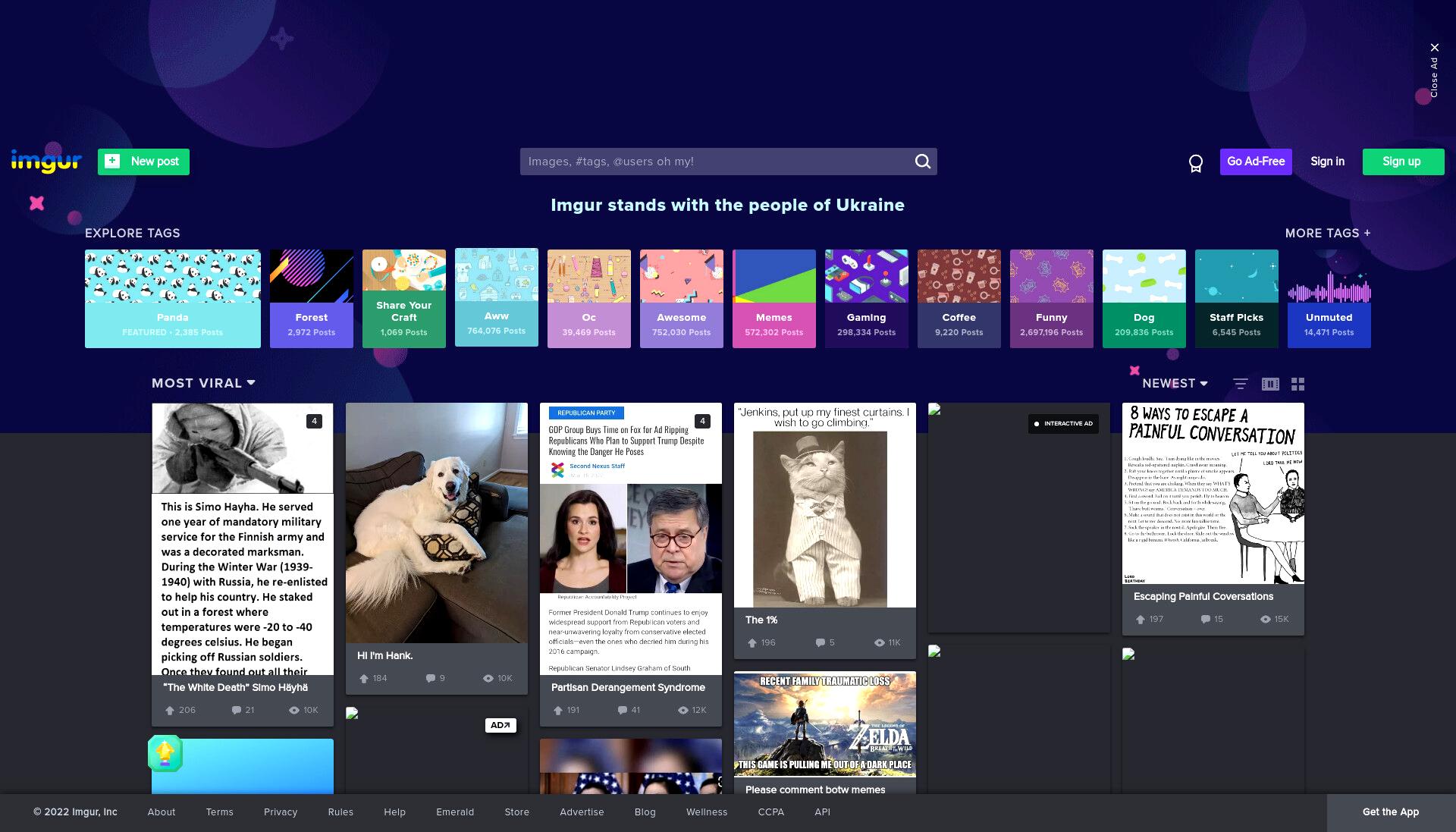This screenshot has width=1456, height=832.
Task: Click the green trophy badge on blue card
Action: coord(165,753)
